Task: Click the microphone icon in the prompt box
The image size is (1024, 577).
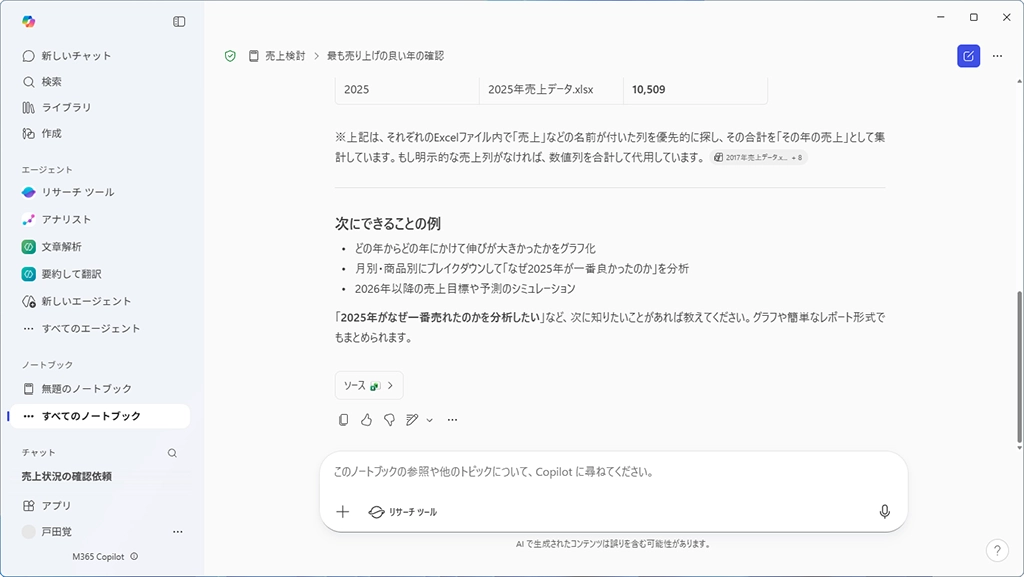Action: point(884,511)
